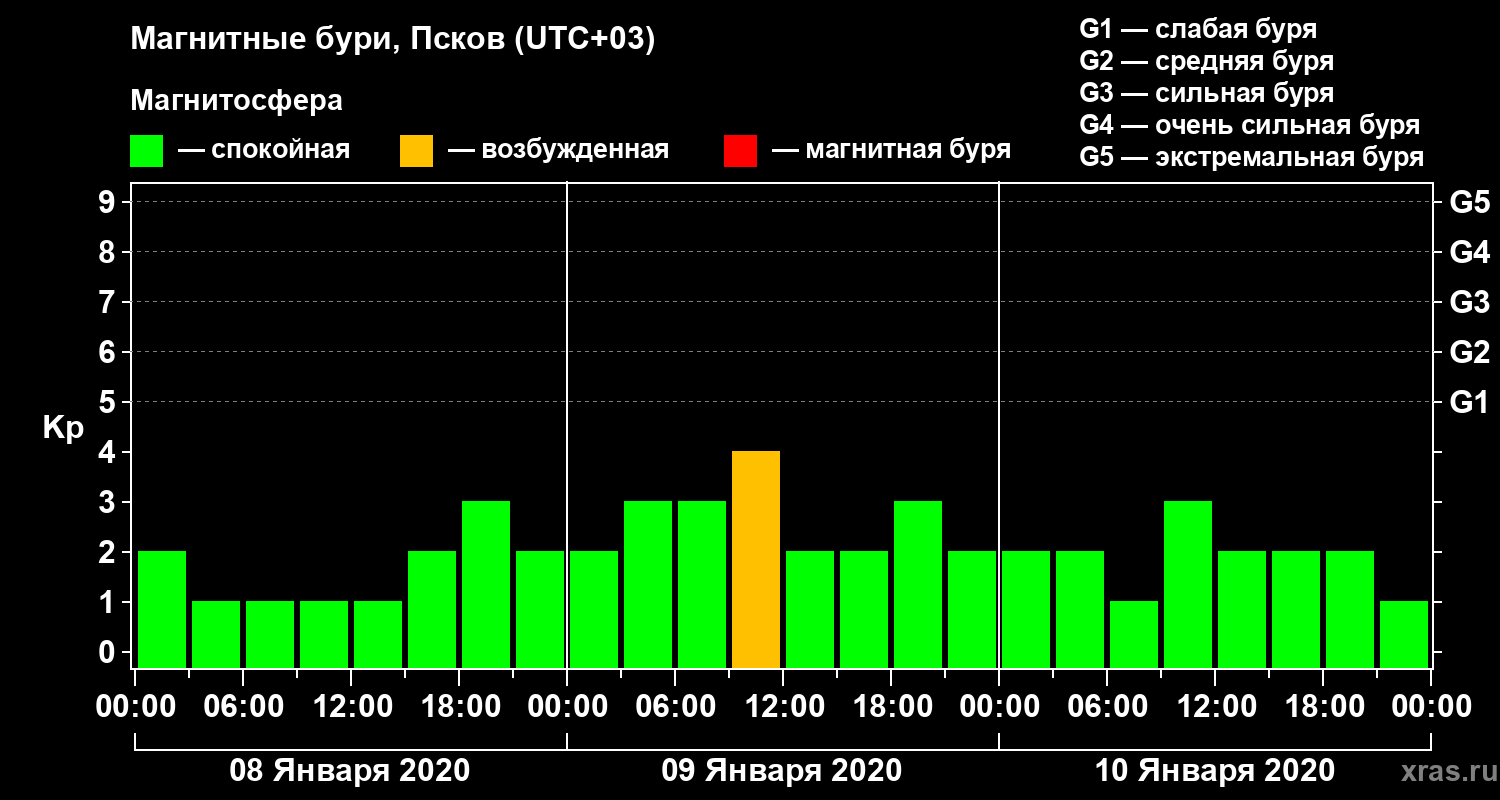Click the '08 Января 2020' date label
Screen dimensions: 1500x800
click(350, 771)
